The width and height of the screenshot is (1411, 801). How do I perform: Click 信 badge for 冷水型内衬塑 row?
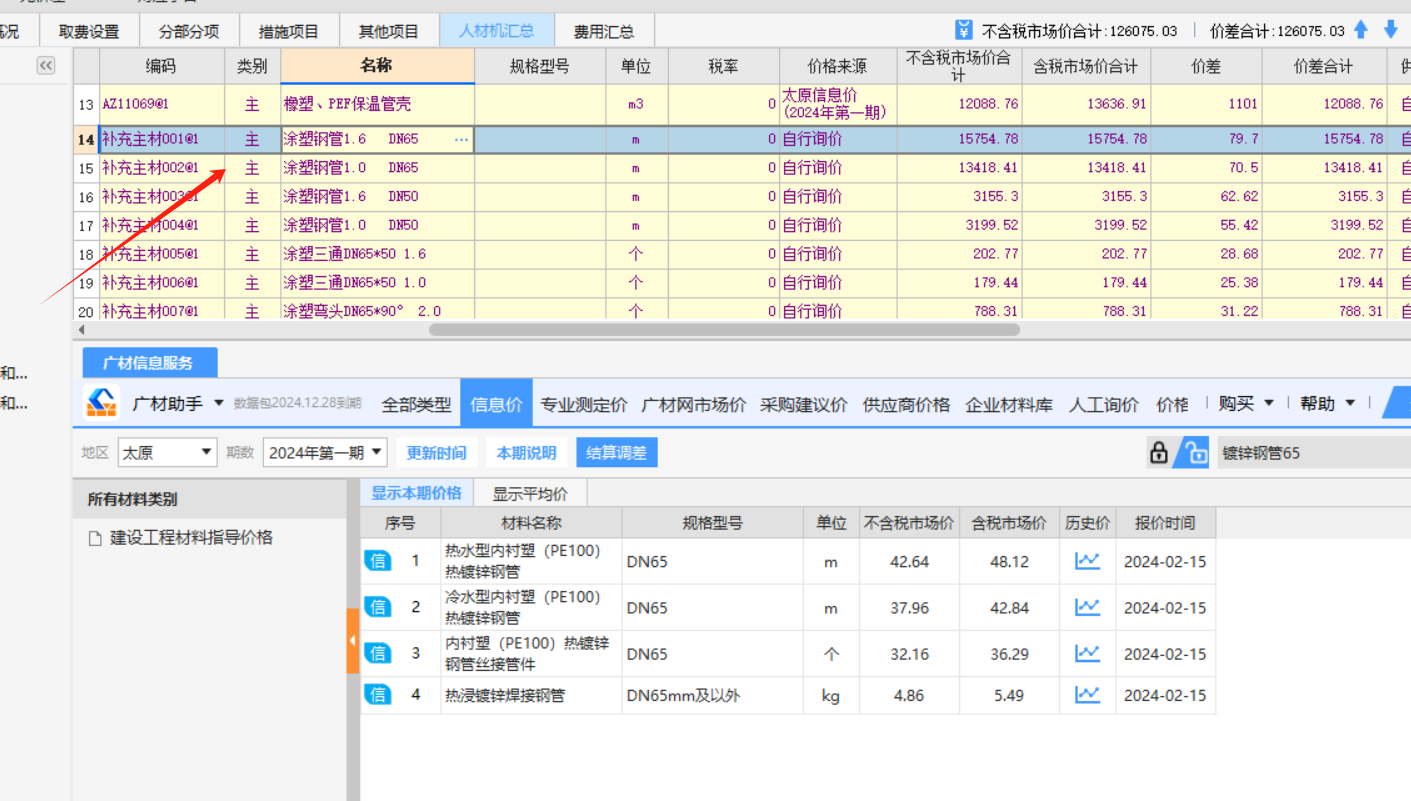pos(378,607)
